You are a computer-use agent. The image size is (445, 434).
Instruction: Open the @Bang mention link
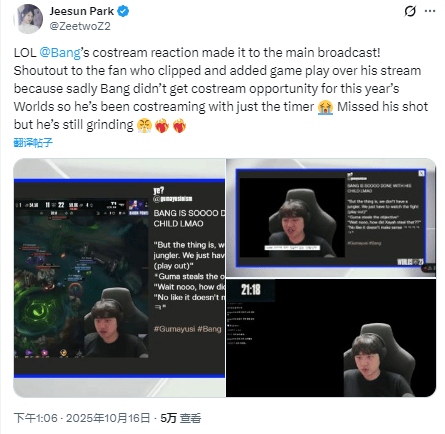(x=60, y=53)
